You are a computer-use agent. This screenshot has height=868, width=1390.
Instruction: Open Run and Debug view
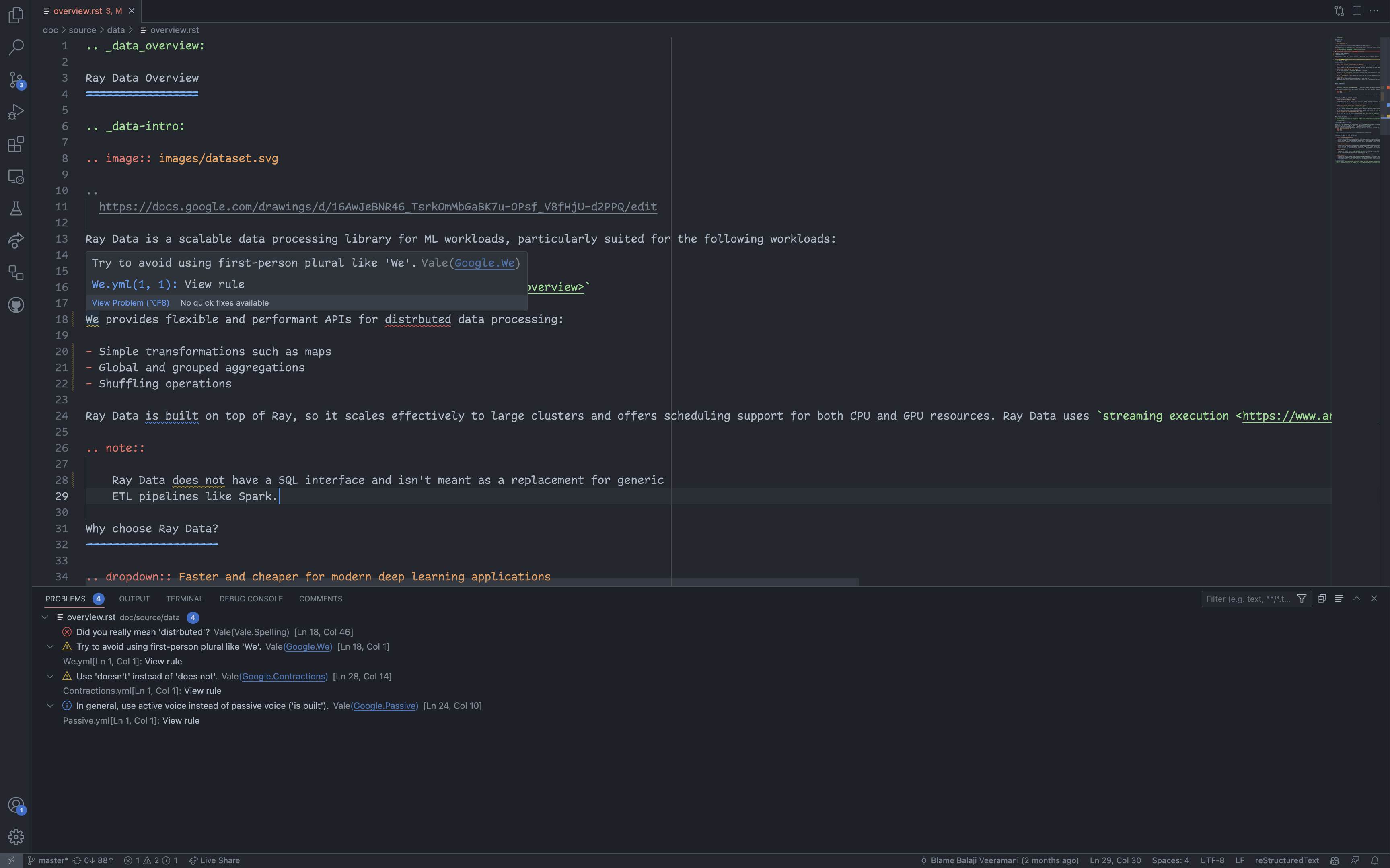[x=16, y=111]
